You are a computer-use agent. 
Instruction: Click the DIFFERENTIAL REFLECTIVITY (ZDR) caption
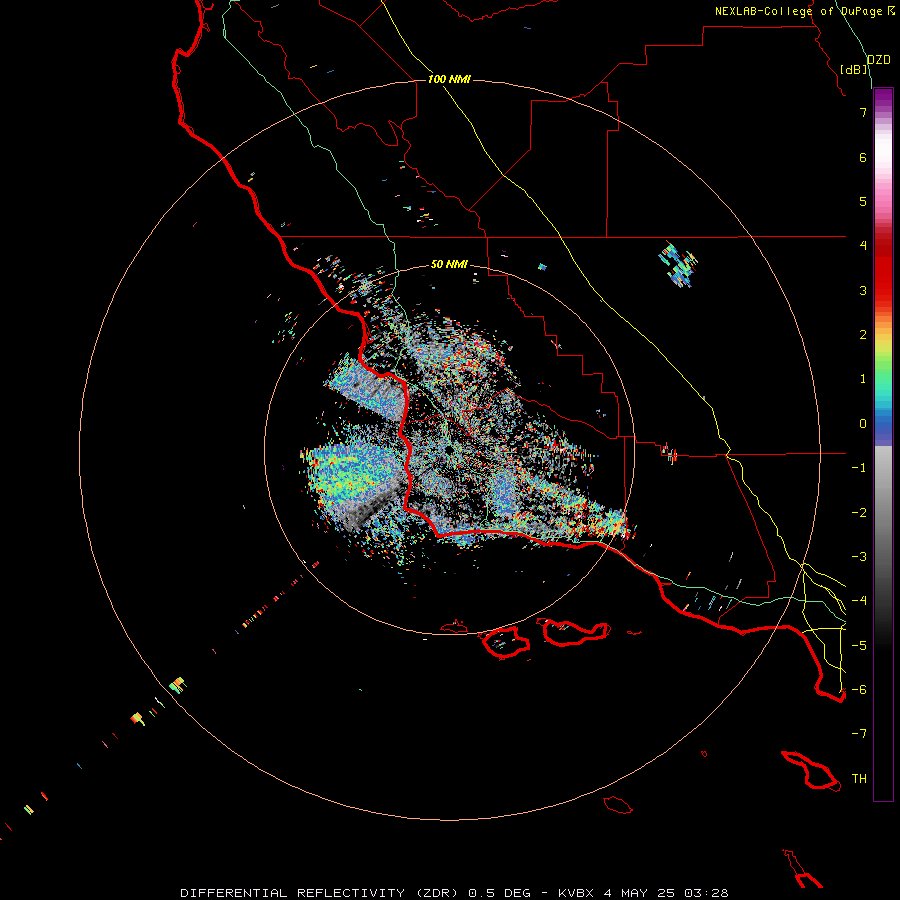coord(319,893)
